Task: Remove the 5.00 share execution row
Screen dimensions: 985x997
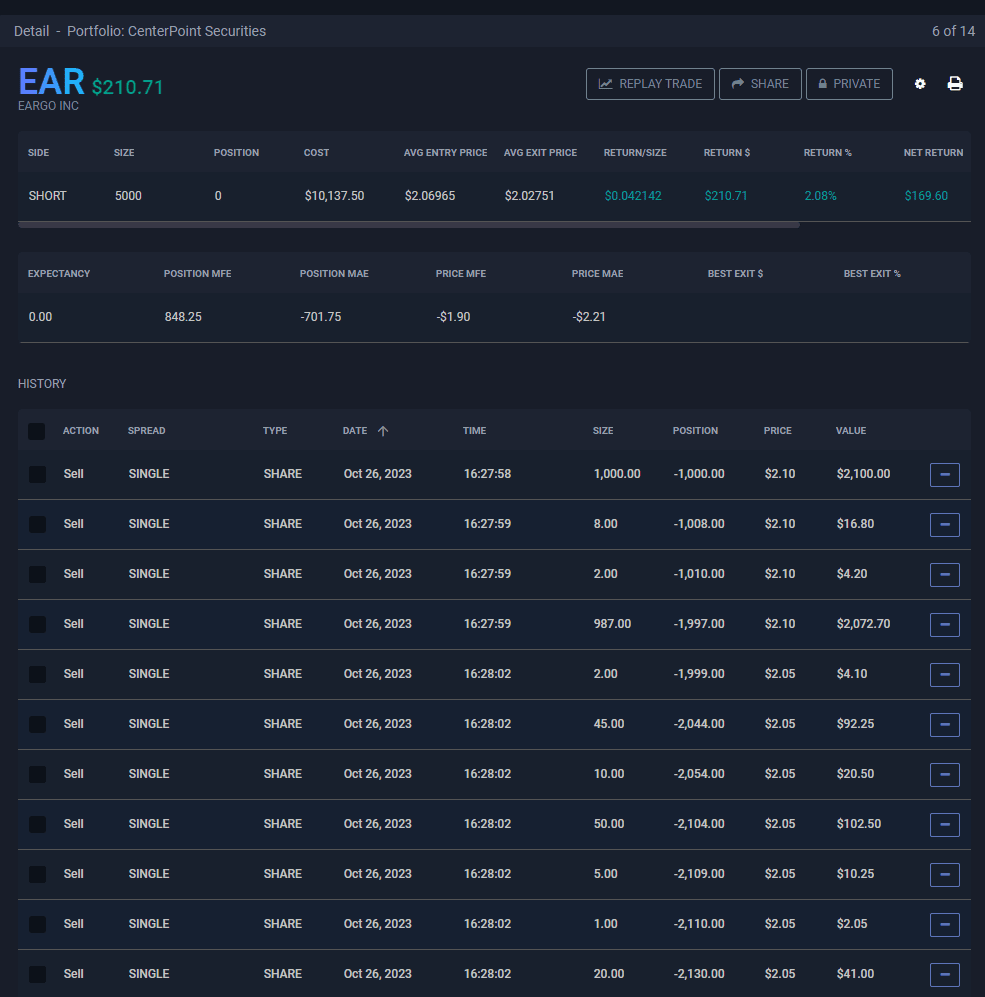Action: pos(944,874)
